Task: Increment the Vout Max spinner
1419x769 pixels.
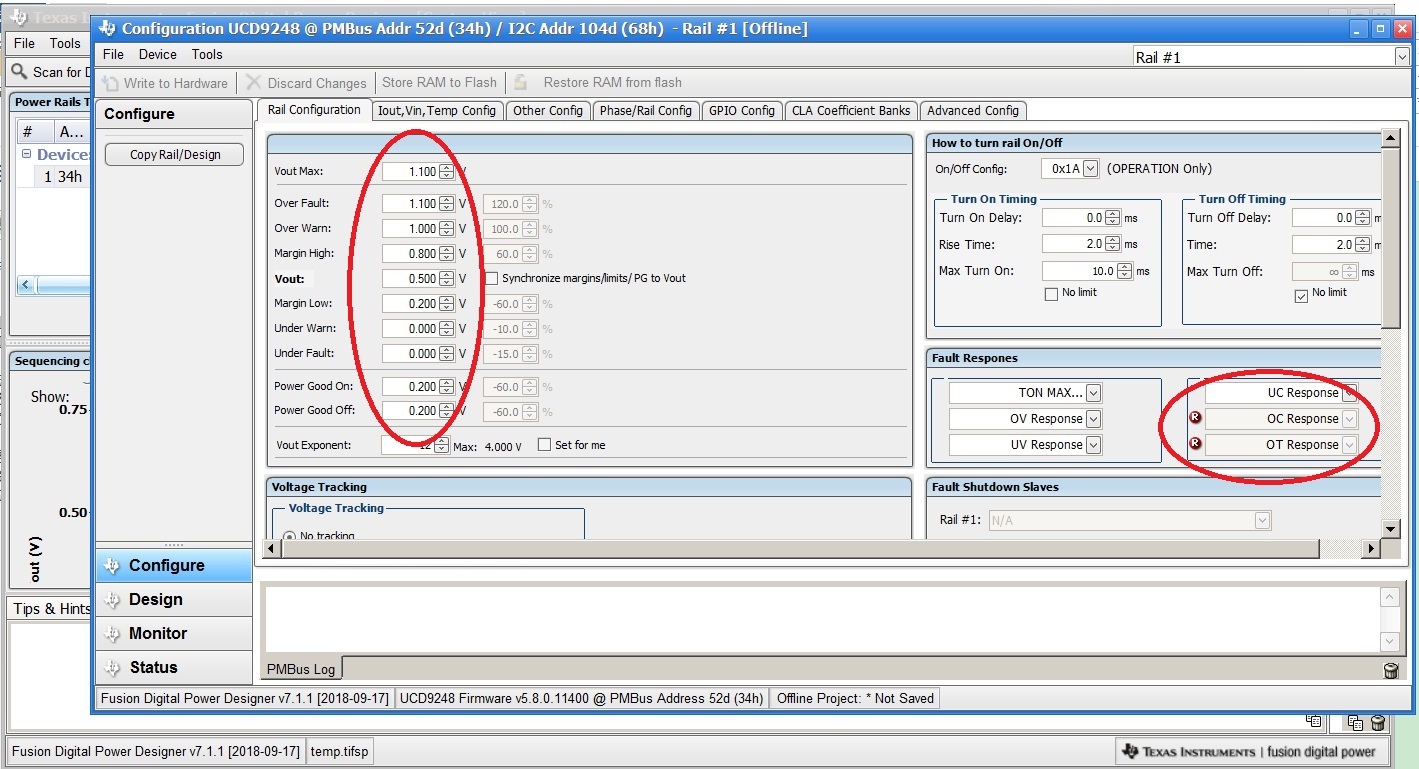Action: tap(446, 168)
